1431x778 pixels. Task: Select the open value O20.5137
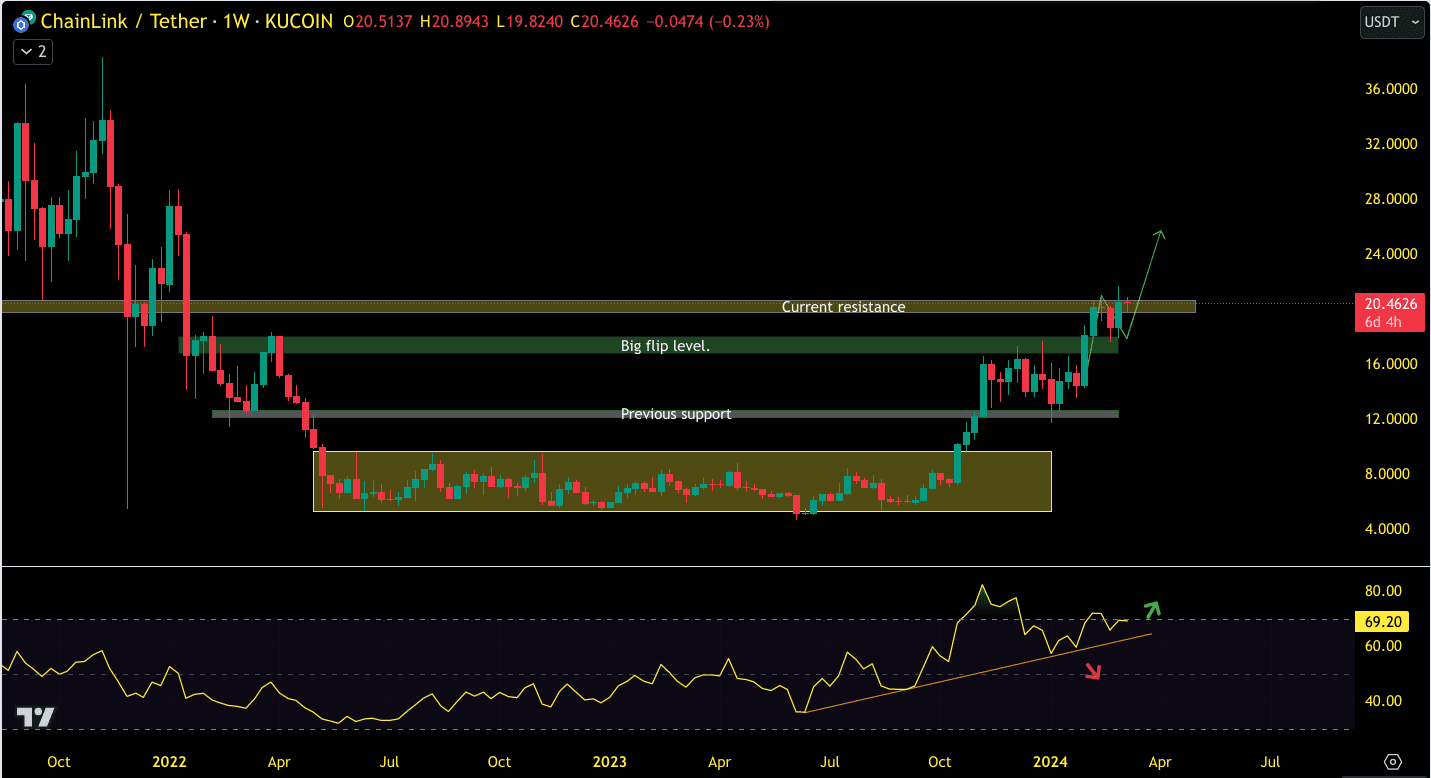(x=379, y=21)
